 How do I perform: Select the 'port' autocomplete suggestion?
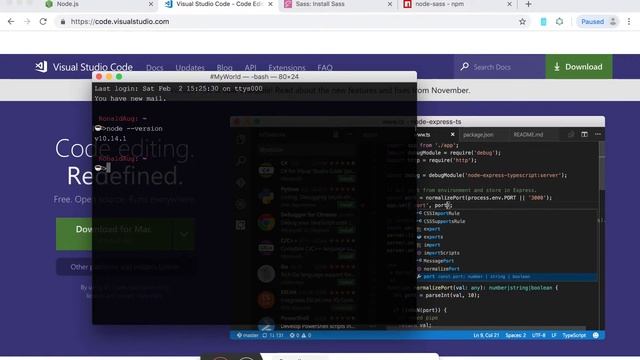click(x=506, y=277)
